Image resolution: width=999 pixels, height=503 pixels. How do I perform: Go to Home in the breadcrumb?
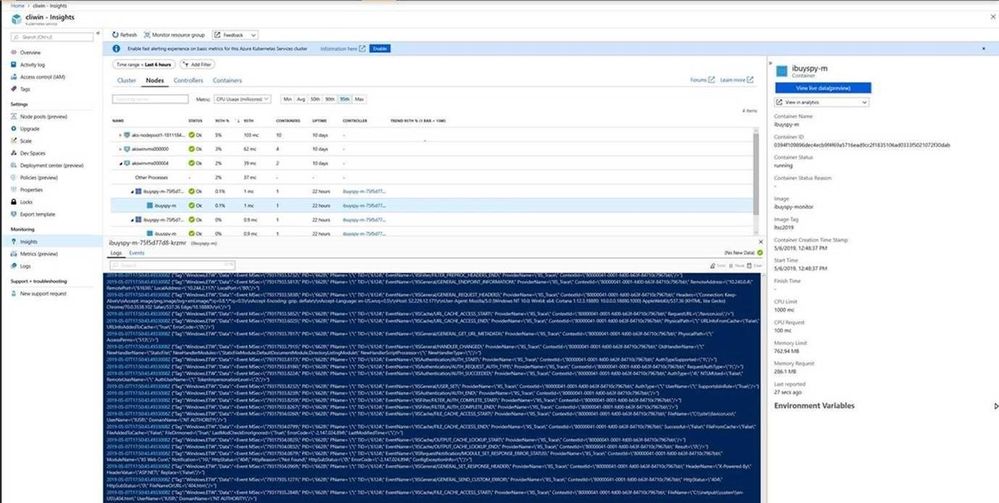(17, 5)
